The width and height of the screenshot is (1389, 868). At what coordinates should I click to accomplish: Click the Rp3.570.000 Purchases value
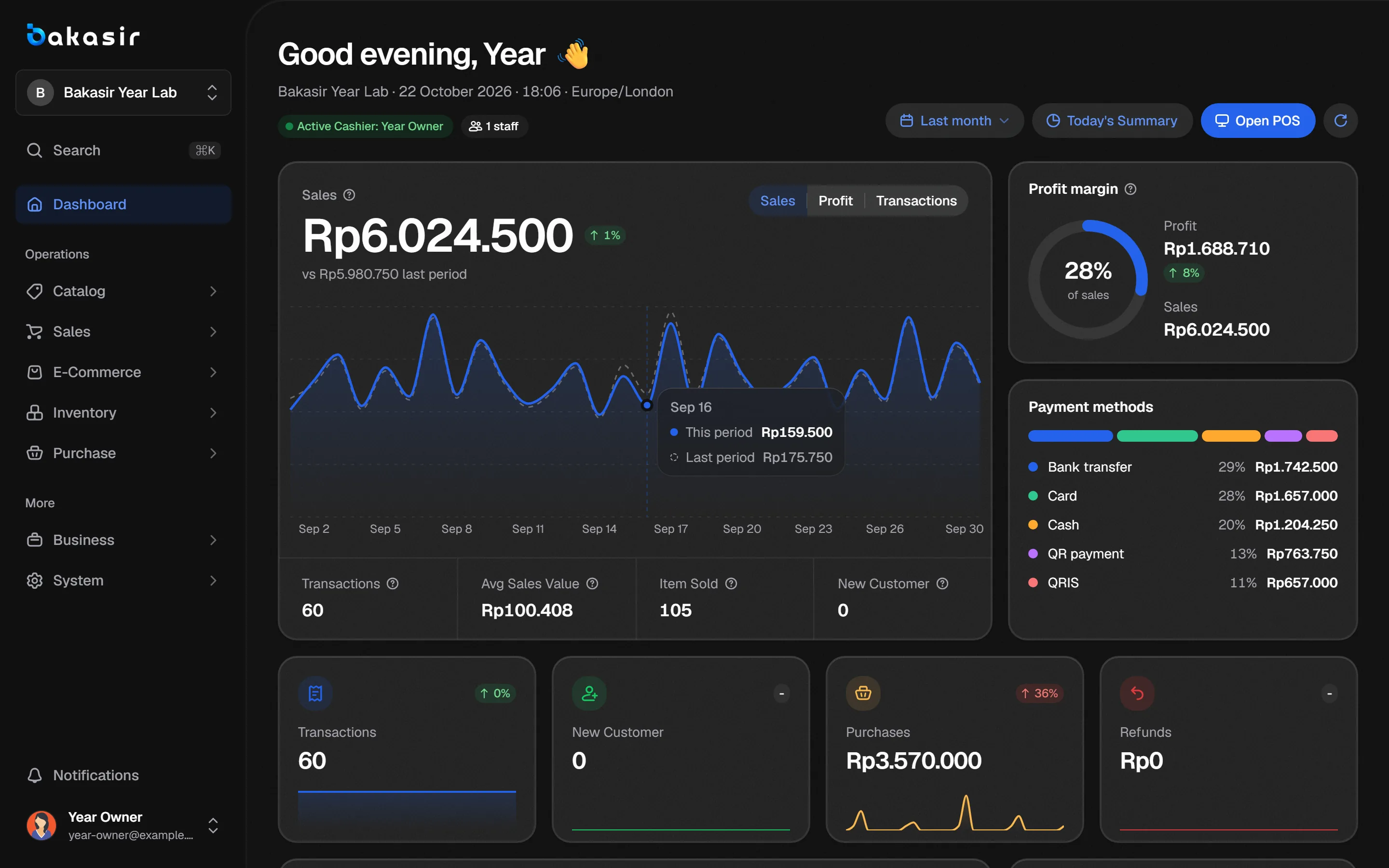coord(914,760)
